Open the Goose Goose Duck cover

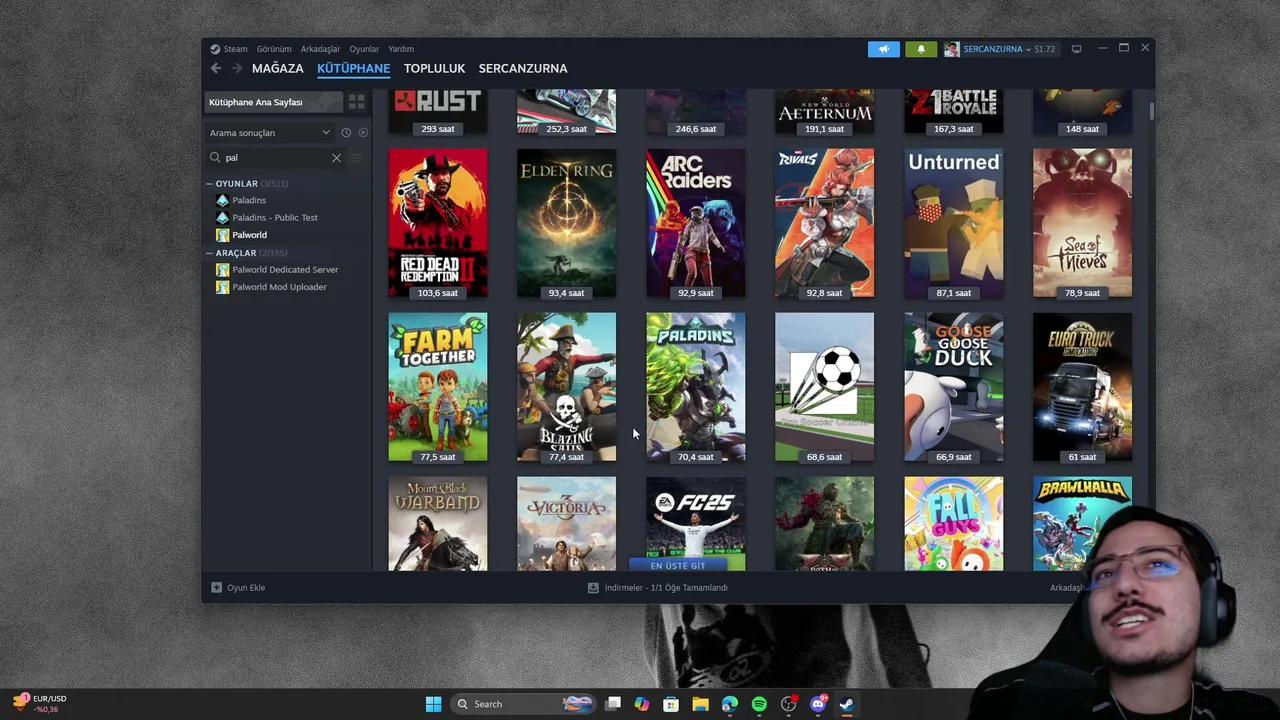pos(954,387)
